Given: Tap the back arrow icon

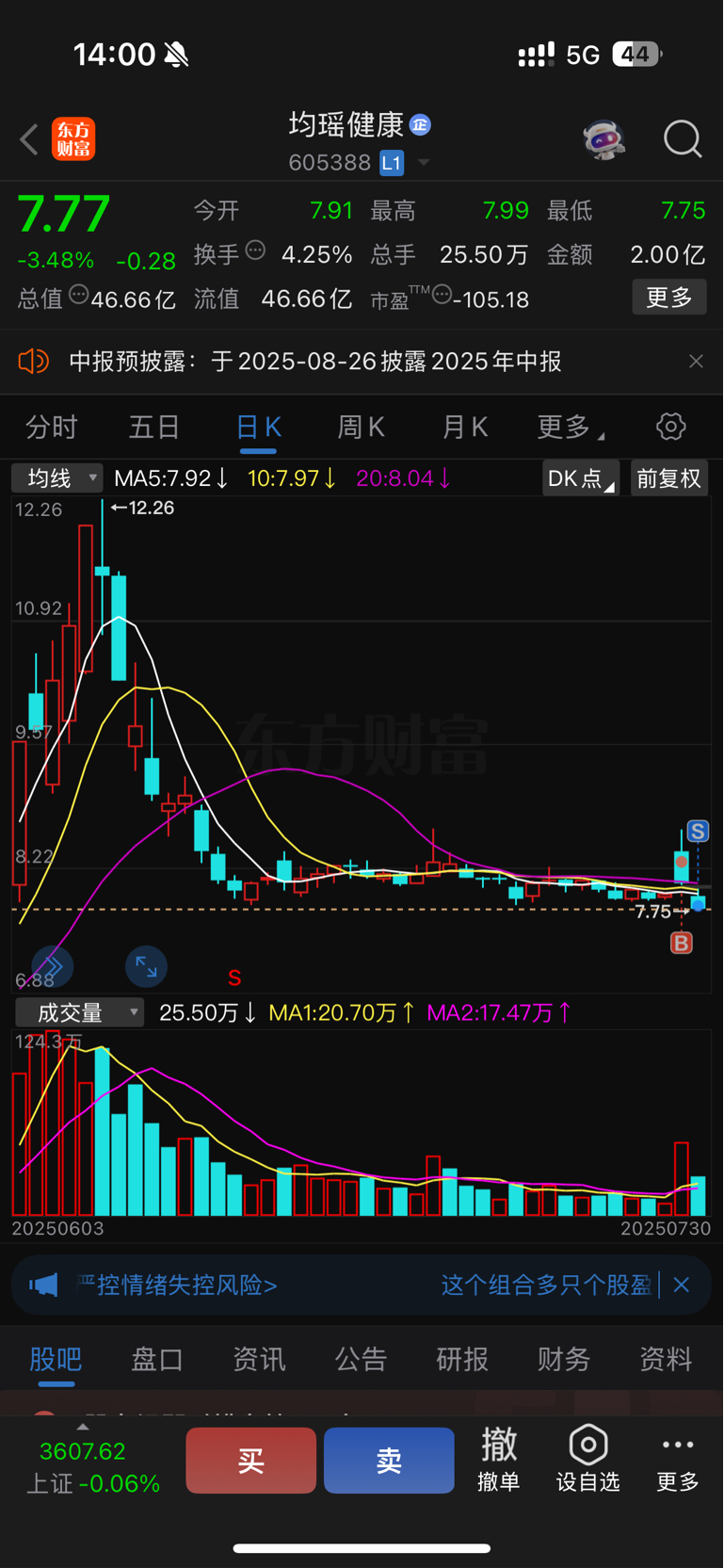Looking at the screenshot, I should (30, 139).
